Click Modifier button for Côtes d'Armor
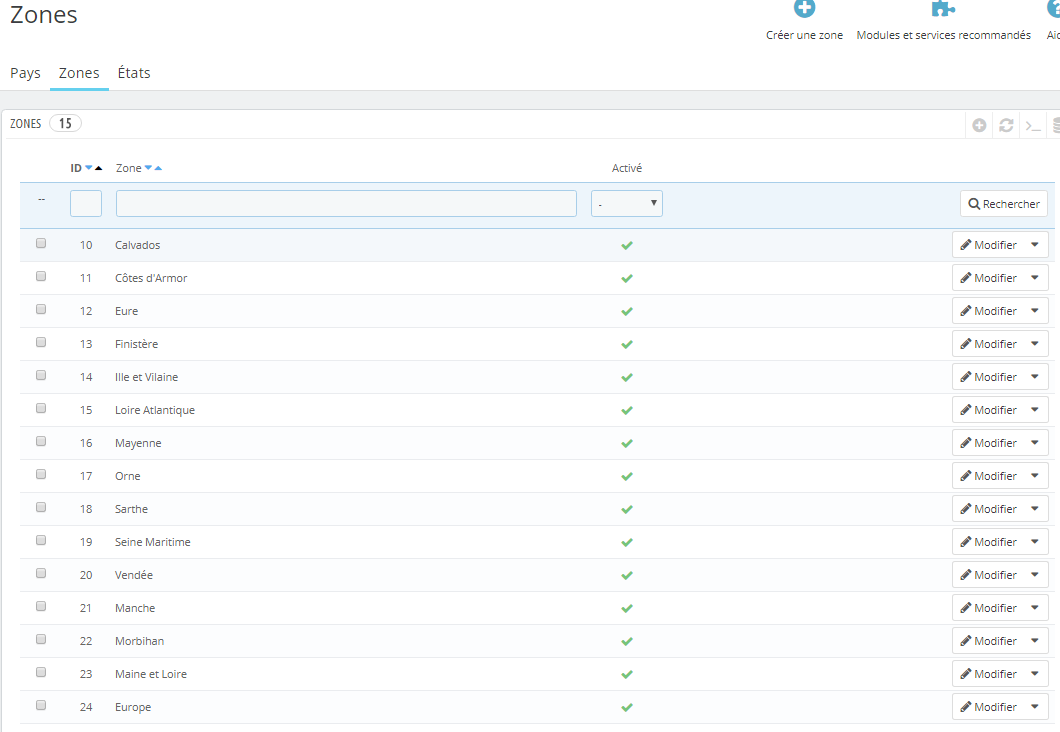Image resolution: width=1060 pixels, height=732 pixels. (989, 278)
